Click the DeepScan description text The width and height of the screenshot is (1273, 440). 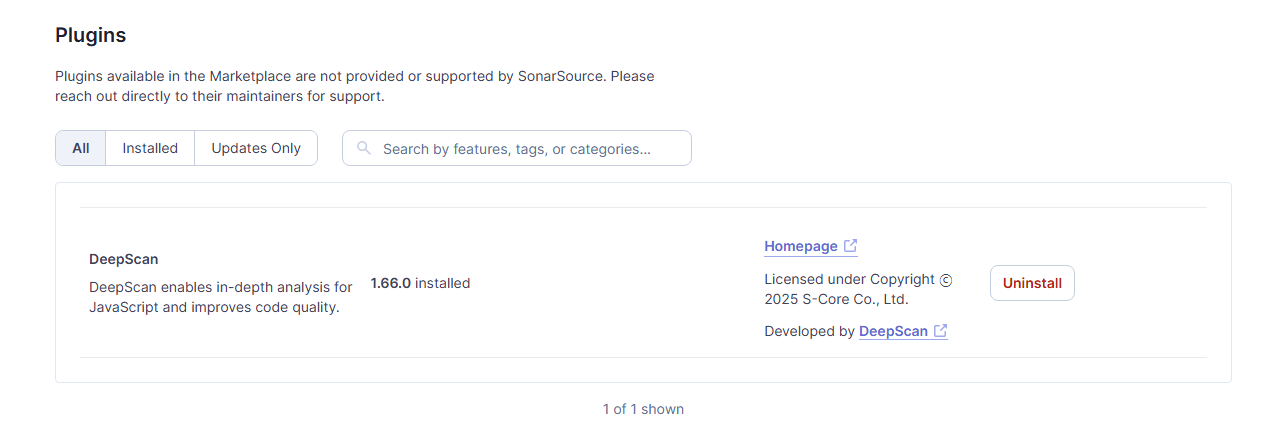(x=221, y=297)
